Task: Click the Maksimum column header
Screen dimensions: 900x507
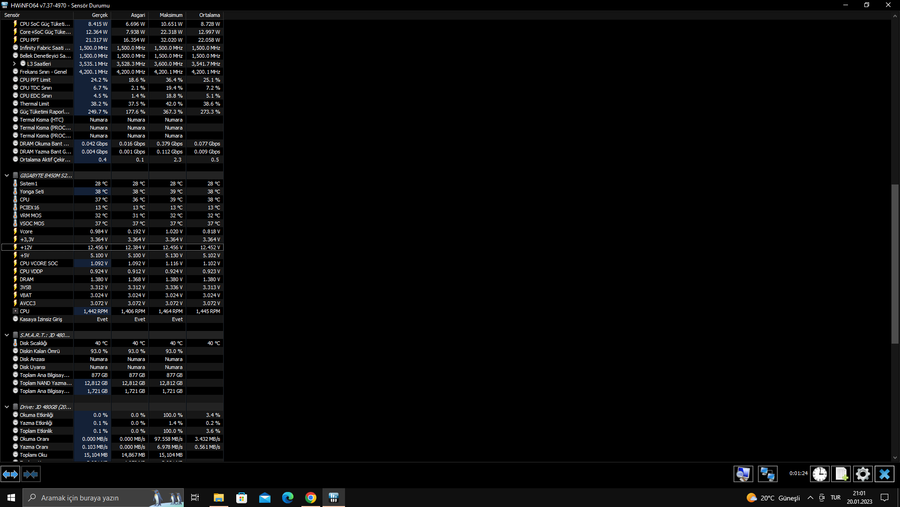Action: pos(167,15)
